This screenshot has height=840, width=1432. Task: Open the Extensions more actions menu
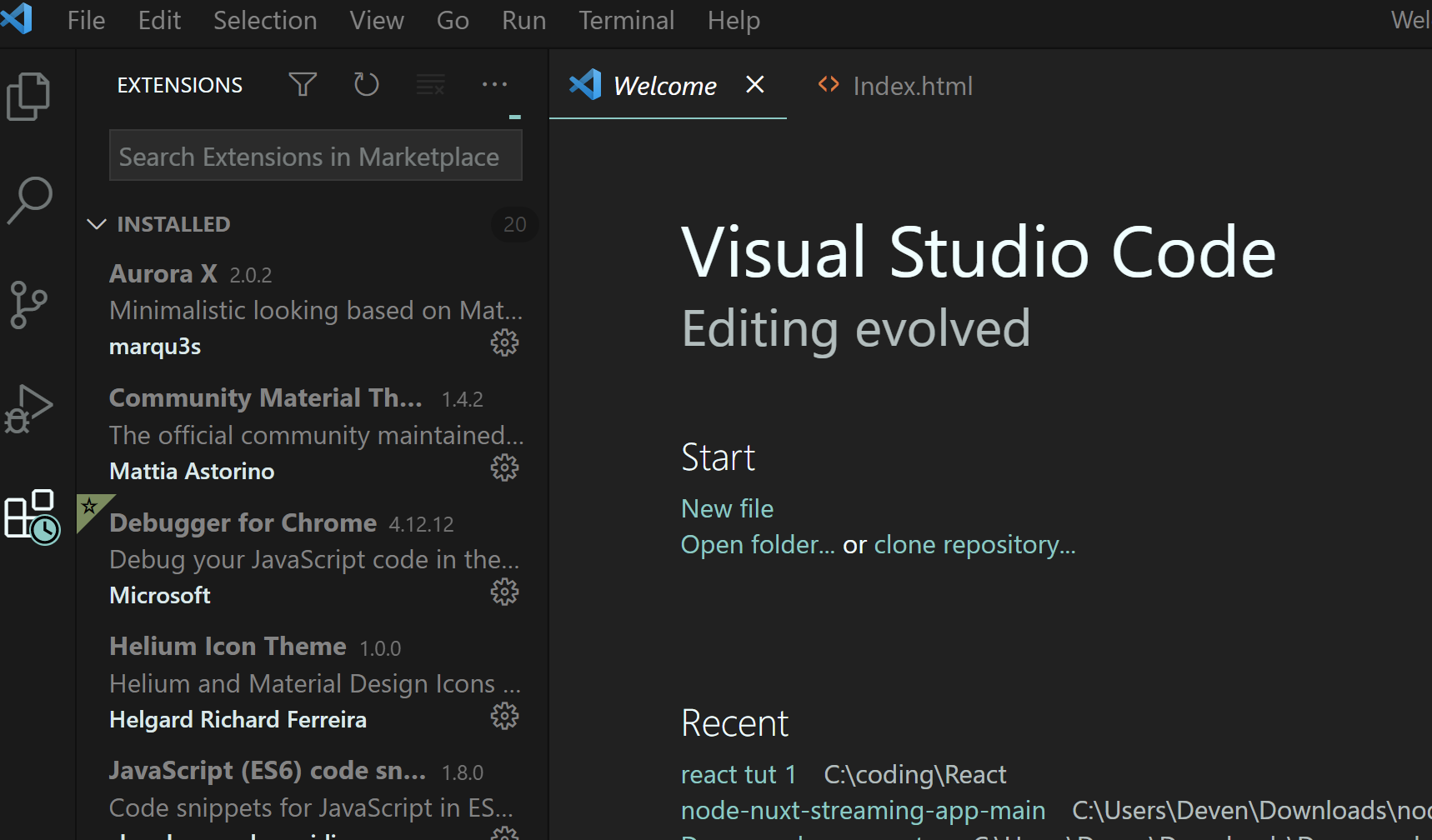(x=494, y=84)
